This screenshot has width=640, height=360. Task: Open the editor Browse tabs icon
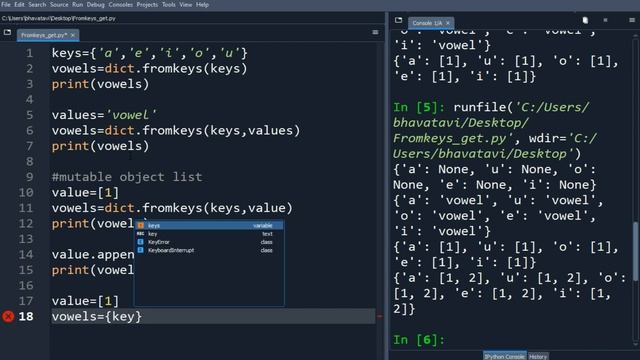click(x=7, y=32)
